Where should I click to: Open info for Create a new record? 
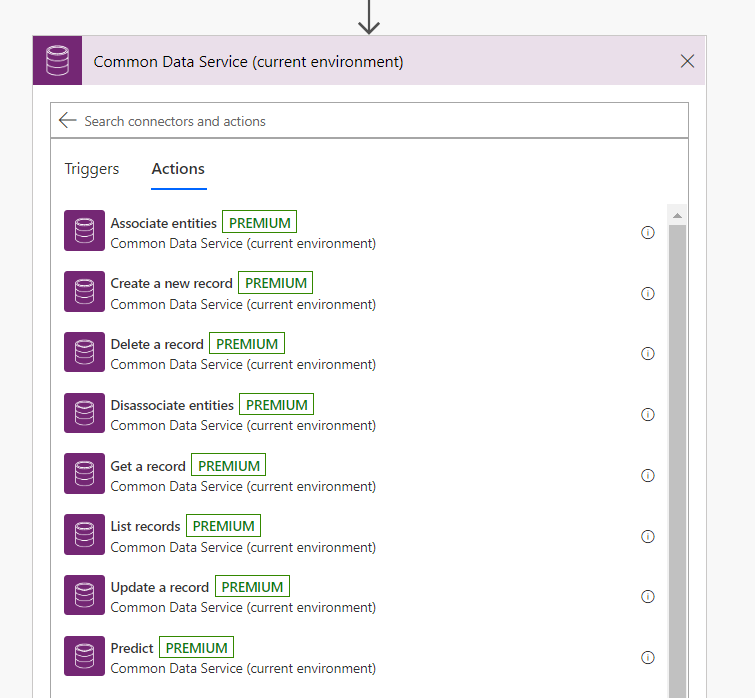click(x=647, y=293)
